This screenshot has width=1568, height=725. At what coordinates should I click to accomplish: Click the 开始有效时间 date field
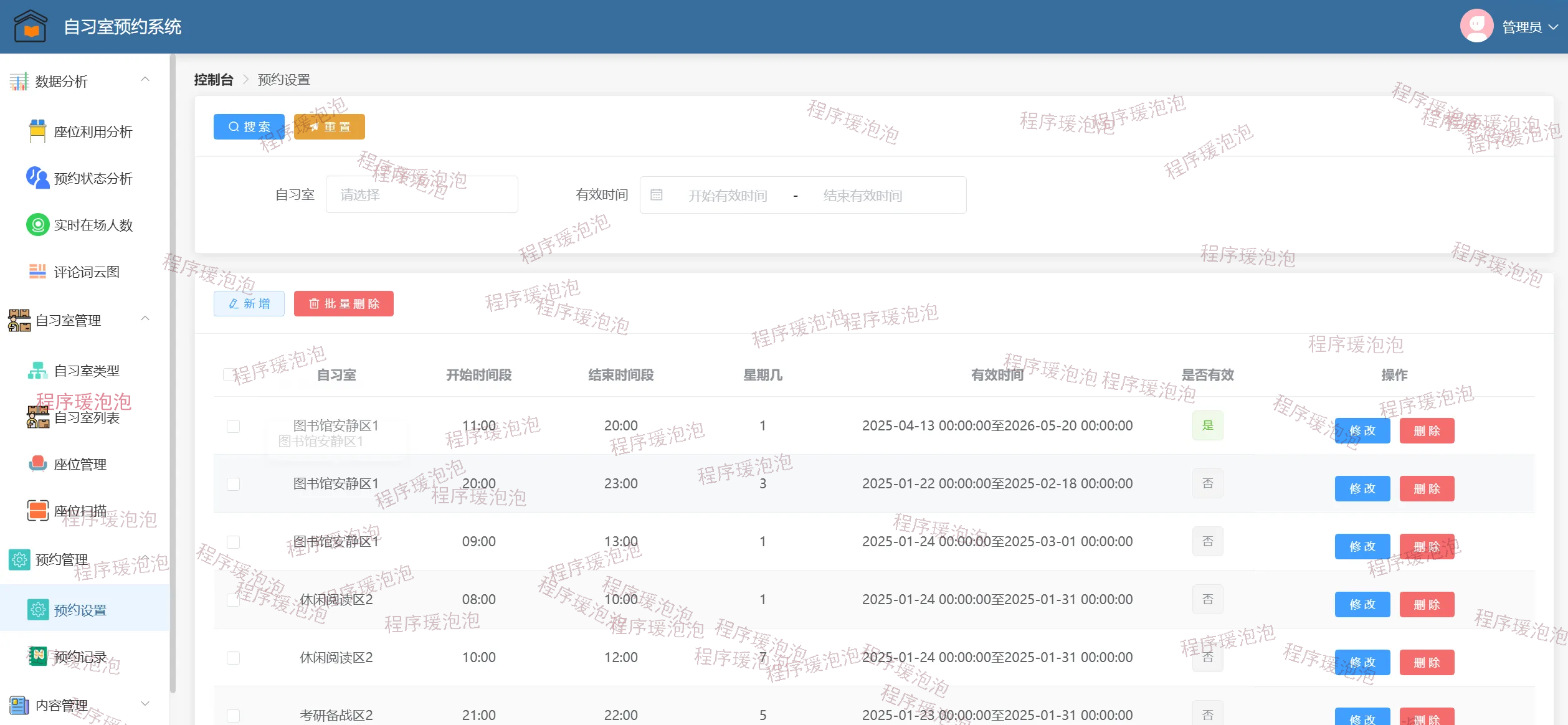(x=727, y=196)
